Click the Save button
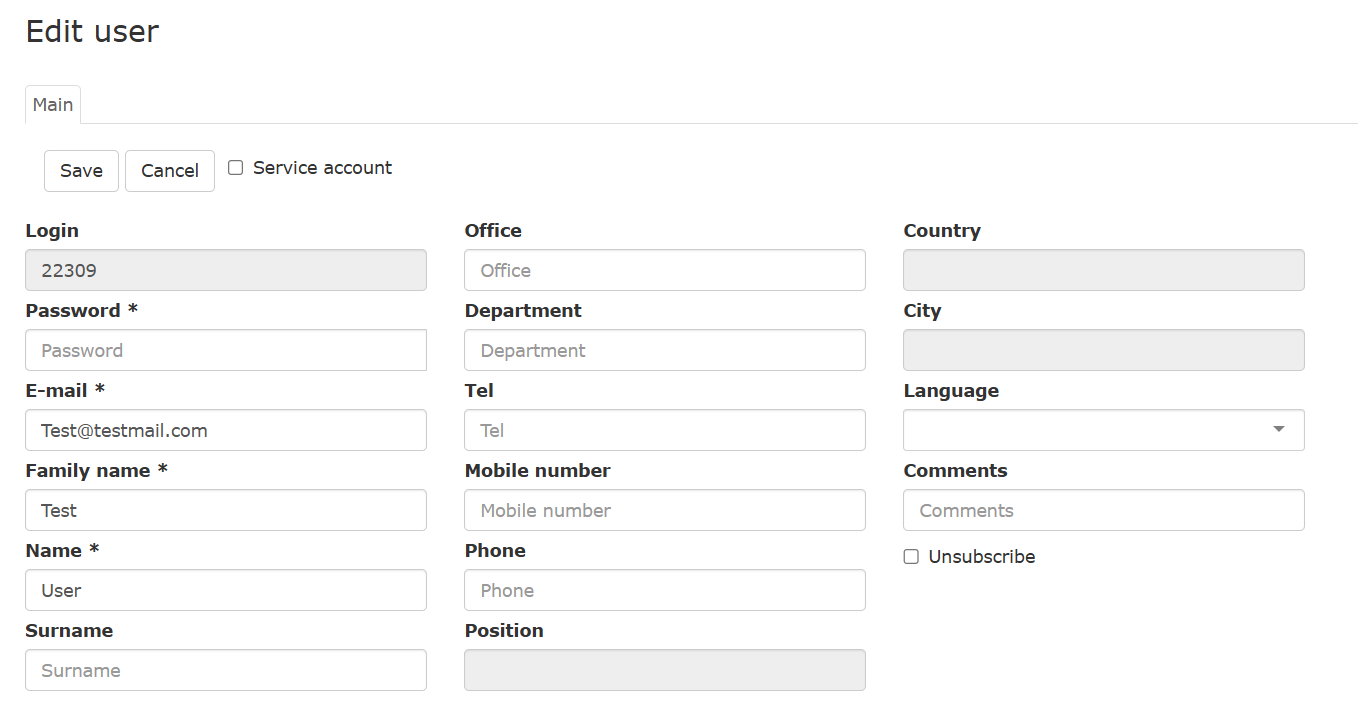 81,171
